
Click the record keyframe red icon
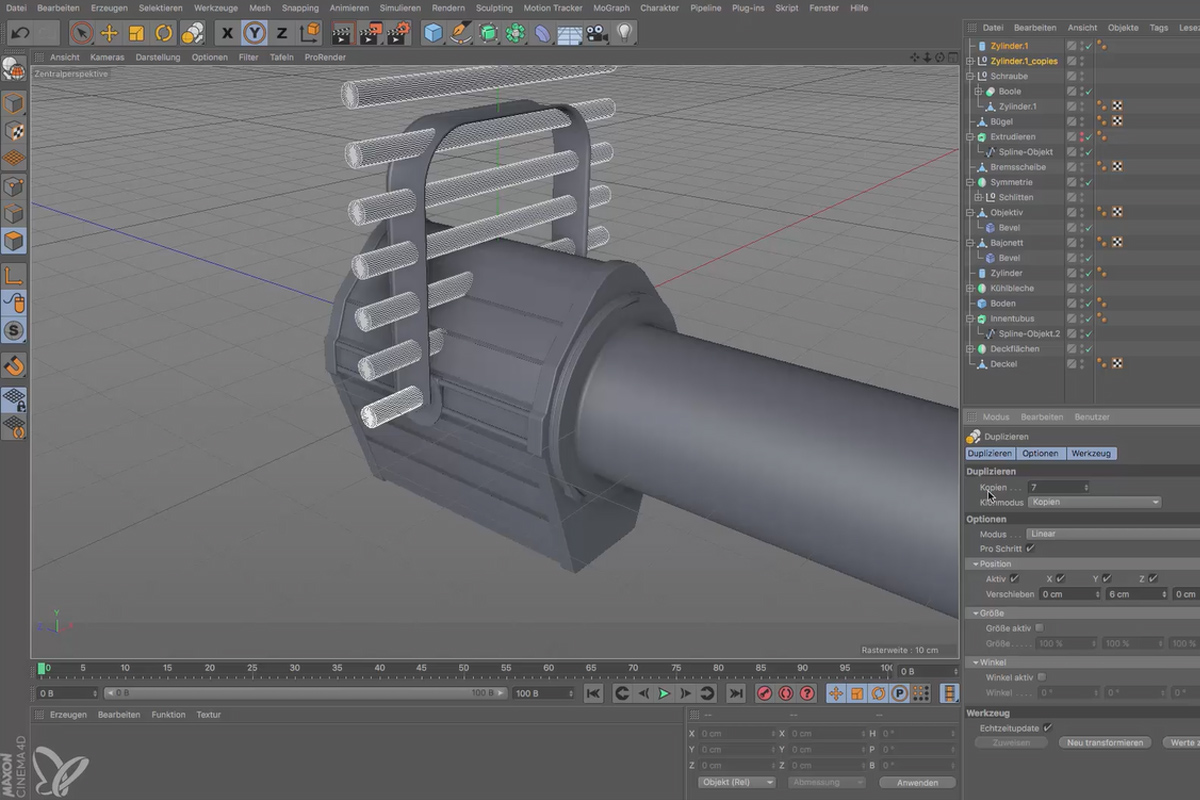[x=765, y=693]
